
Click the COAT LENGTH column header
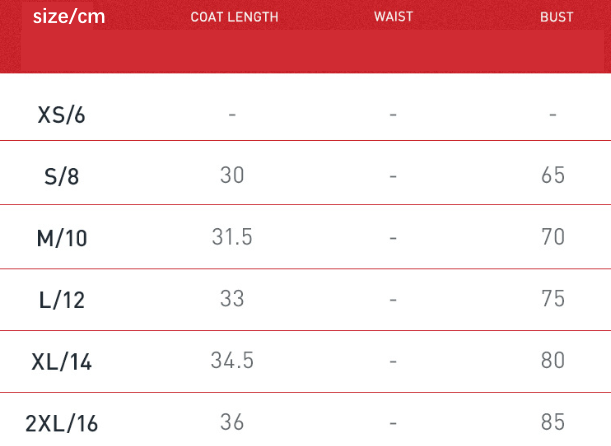click(x=234, y=18)
